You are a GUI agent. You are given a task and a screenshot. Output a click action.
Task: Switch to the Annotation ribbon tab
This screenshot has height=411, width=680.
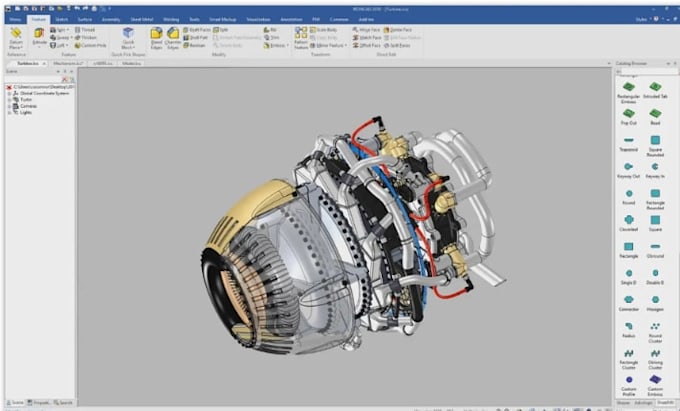click(x=291, y=20)
